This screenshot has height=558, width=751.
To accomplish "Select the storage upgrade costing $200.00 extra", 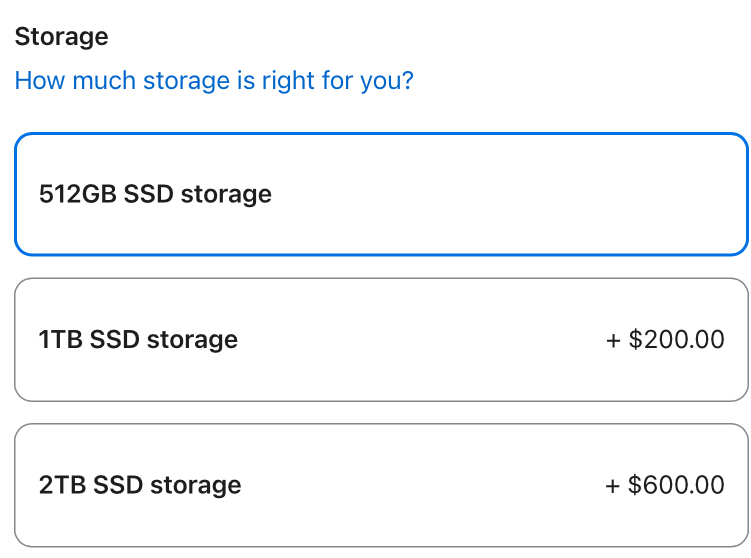I will [x=381, y=340].
